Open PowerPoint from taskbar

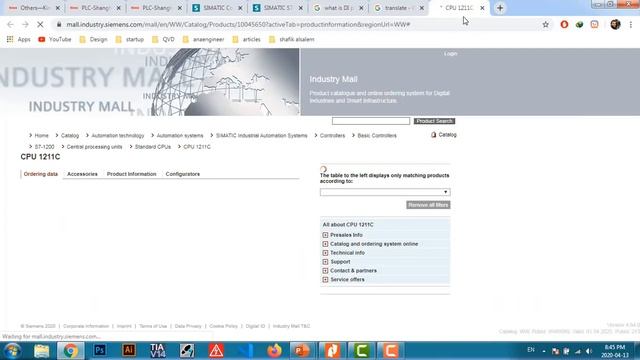click(302, 351)
